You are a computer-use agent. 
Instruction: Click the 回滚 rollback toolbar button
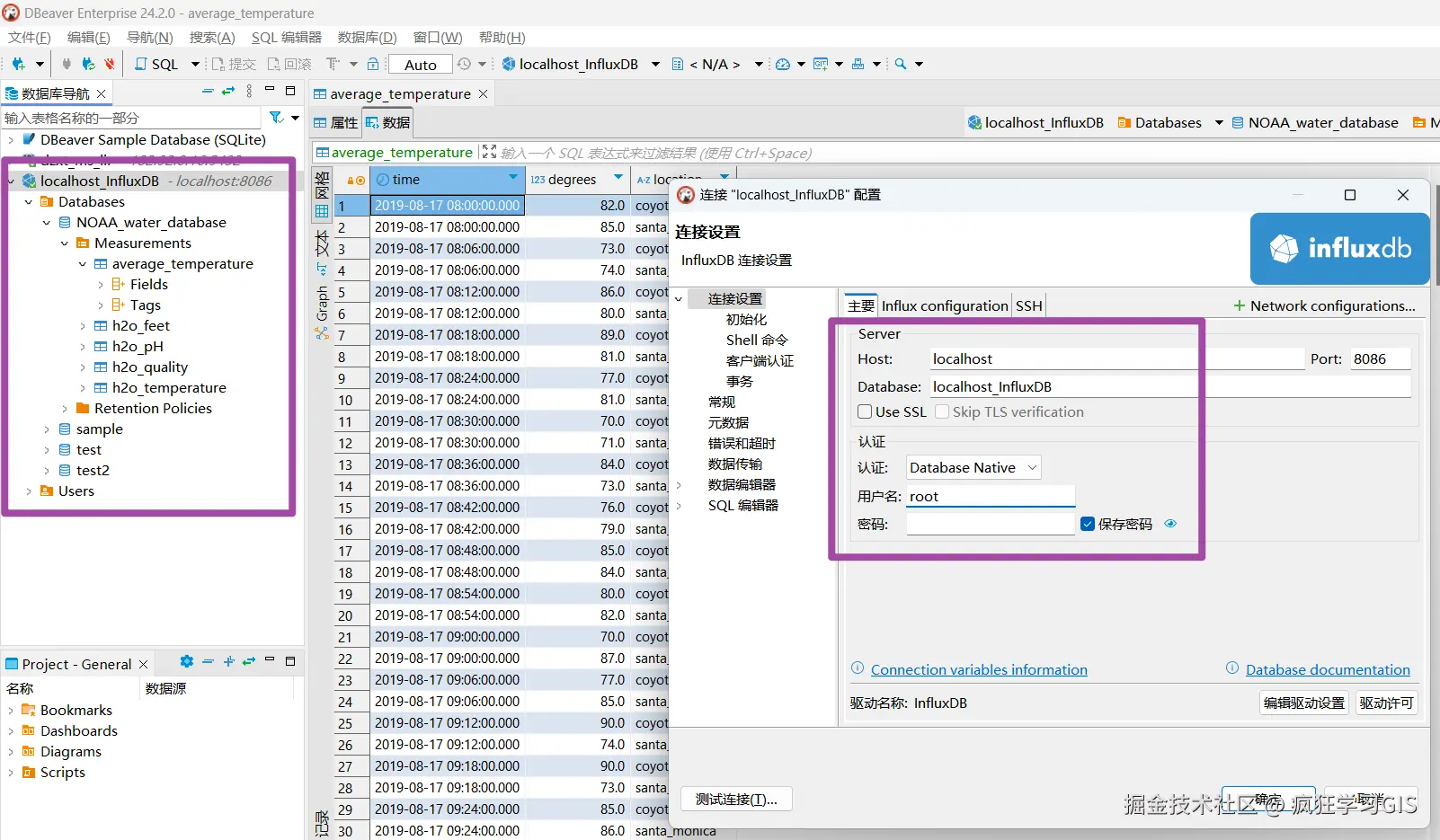(289, 64)
